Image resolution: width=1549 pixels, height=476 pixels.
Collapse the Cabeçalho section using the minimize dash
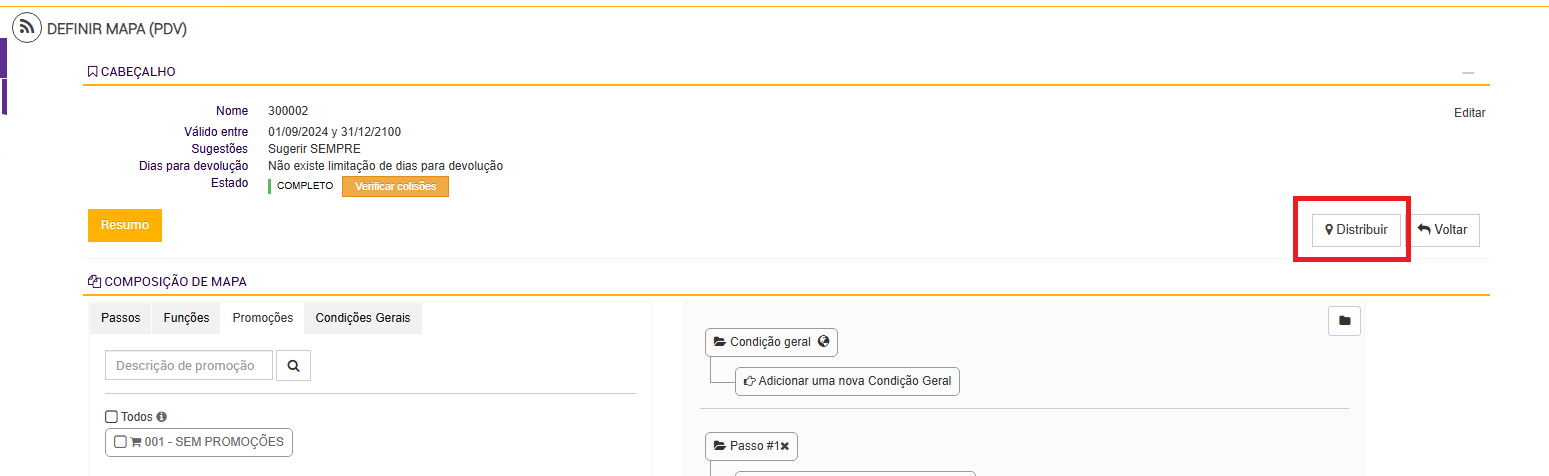(1468, 73)
